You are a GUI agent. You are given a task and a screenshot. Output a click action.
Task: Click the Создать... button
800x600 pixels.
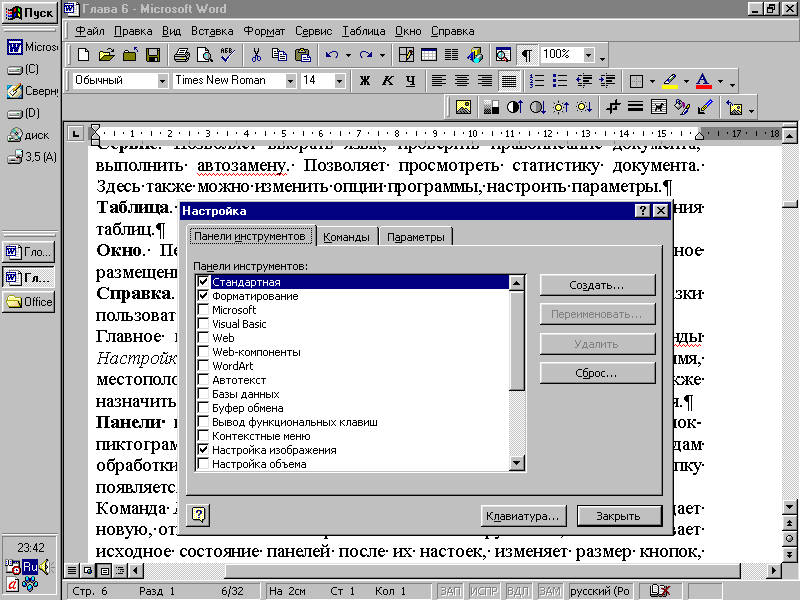click(597, 285)
